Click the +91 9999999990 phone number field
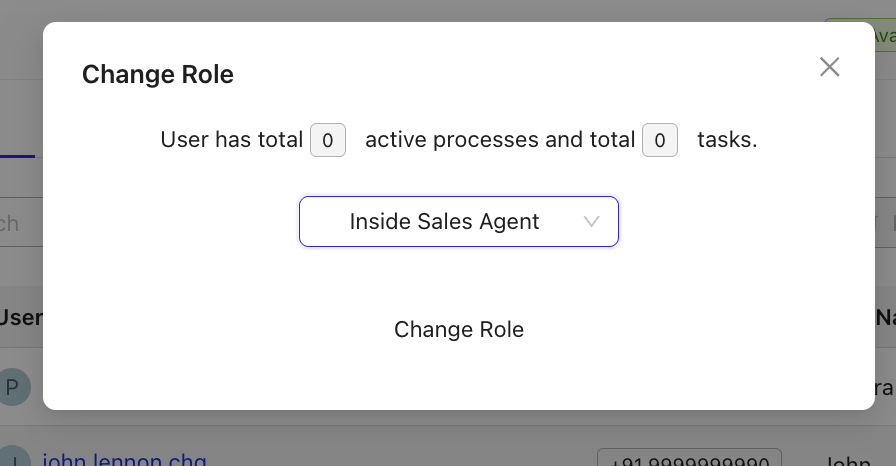The height and width of the screenshot is (466, 896). click(688, 461)
